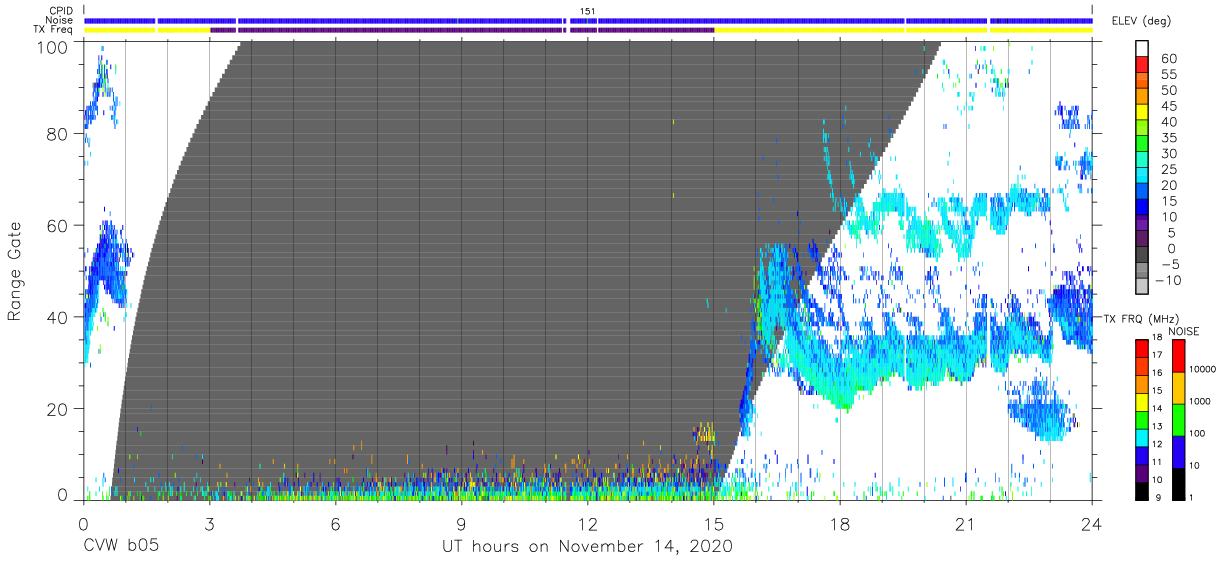Click the green 13–14 MHz TX FRQ swatch

click(1144, 418)
